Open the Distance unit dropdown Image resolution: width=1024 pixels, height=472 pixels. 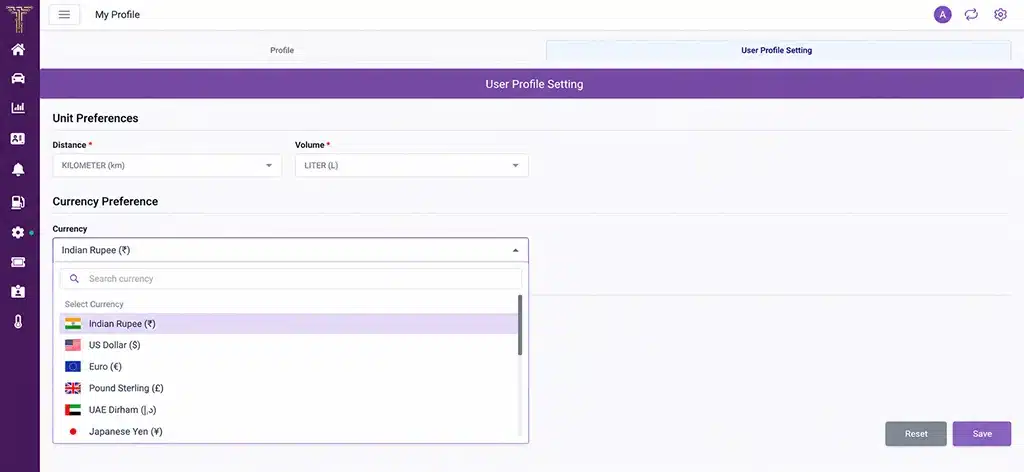tap(167, 166)
